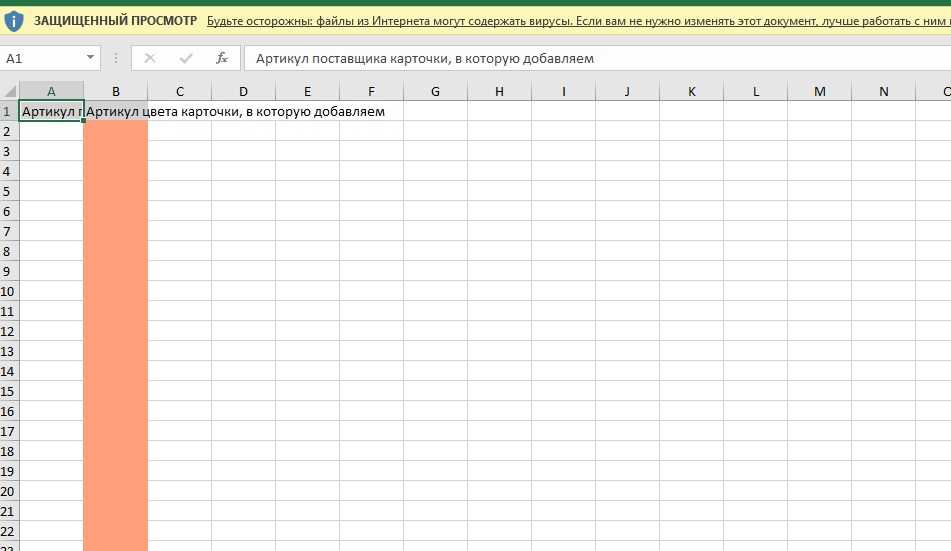Click cell B1 containing 'Артикул цвета карточки'
This screenshot has width=951, height=551.
point(116,111)
